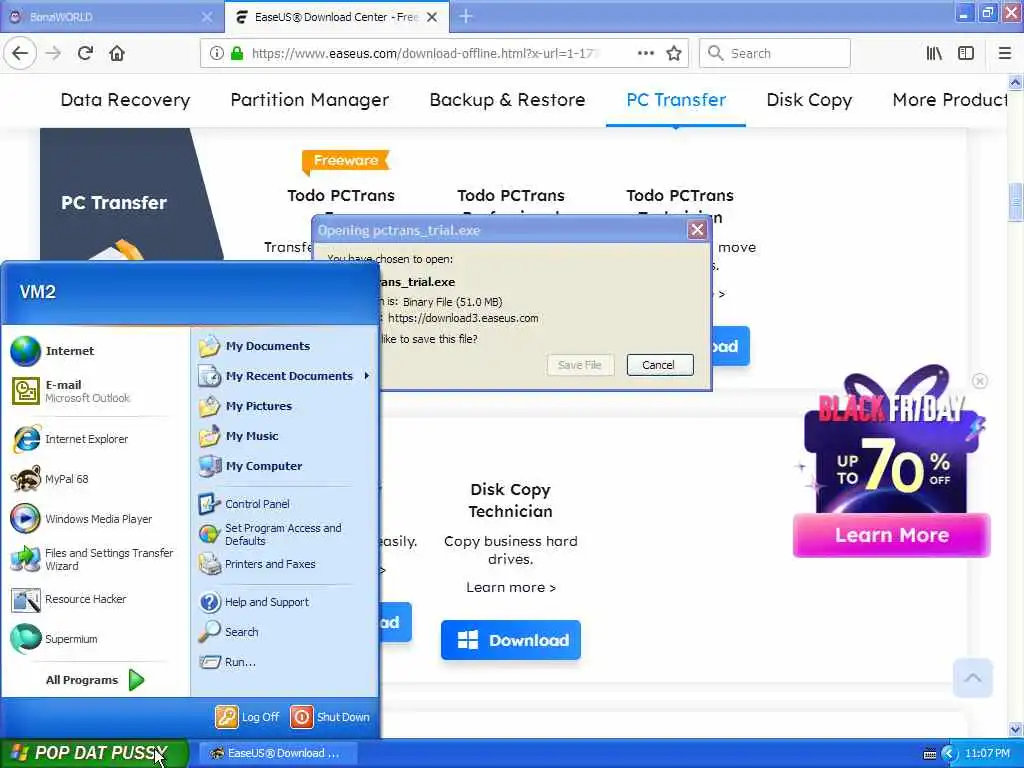
Task: Go to the browser home page icon
Action: coord(117,54)
